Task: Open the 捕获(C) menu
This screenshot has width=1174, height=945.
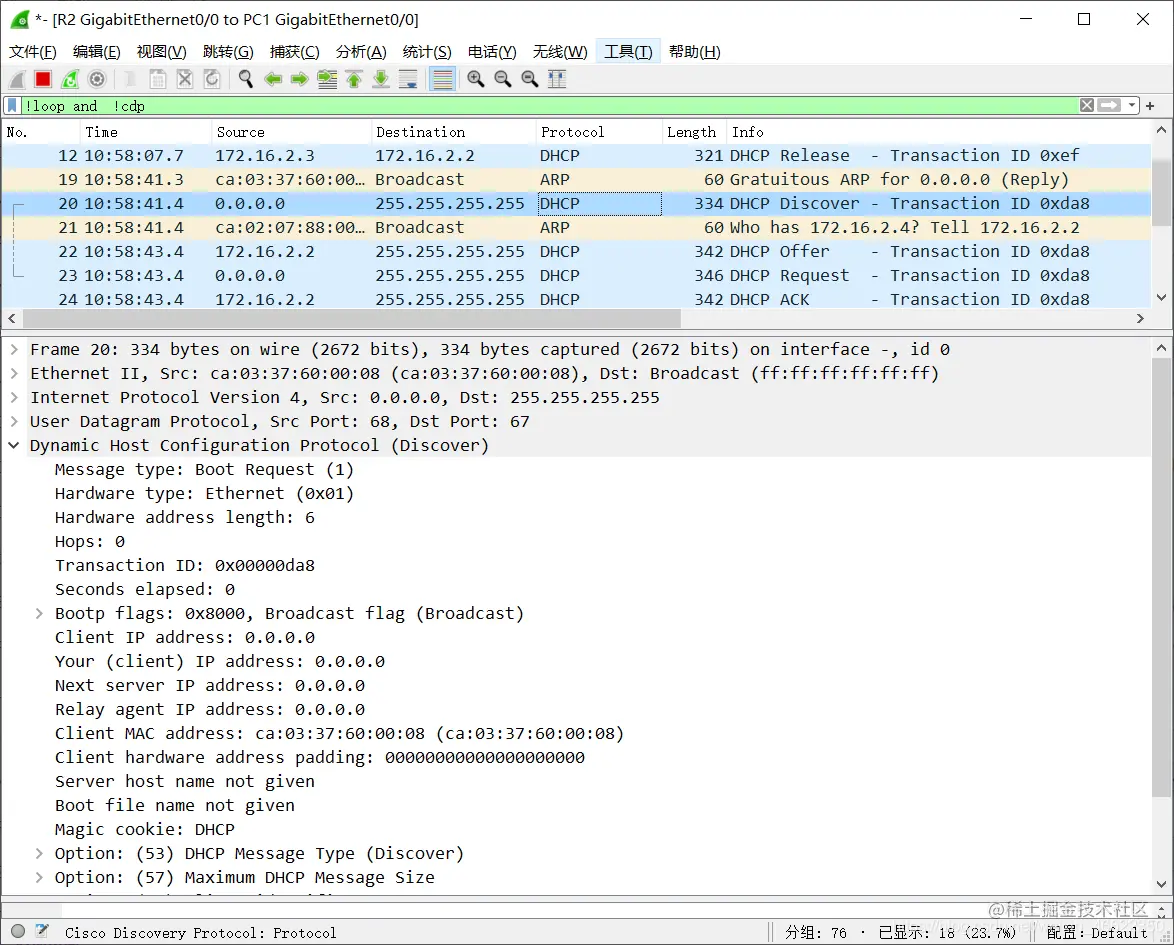Action: pos(295,52)
